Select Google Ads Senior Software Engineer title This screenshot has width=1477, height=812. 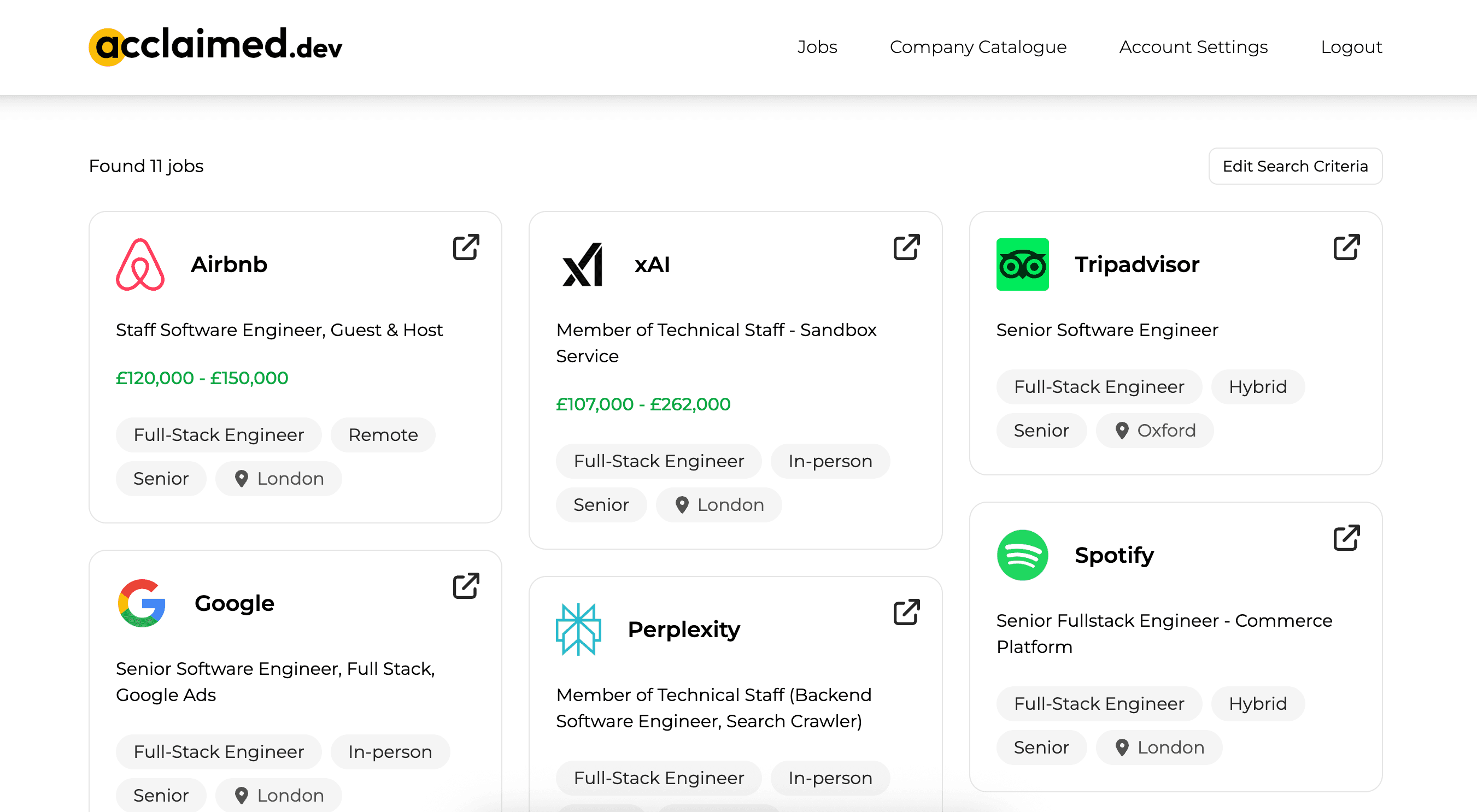[x=276, y=681]
